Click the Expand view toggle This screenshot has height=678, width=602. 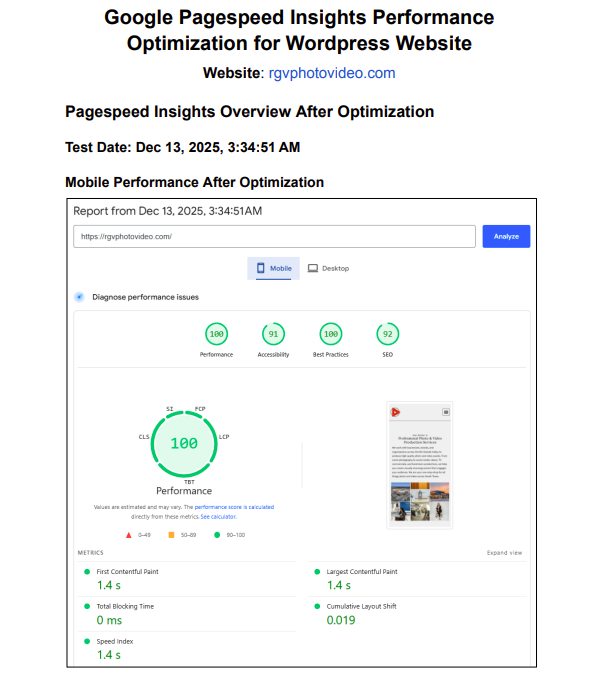tap(504, 553)
